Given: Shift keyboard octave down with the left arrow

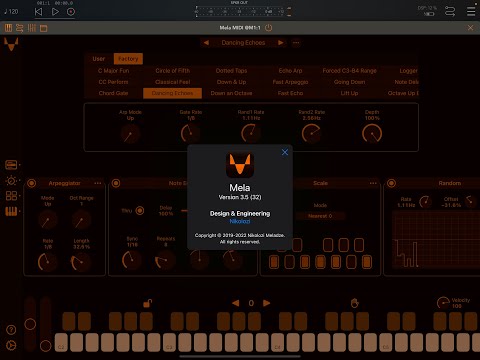Looking at the screenshot, I should (x=236, y=303).
